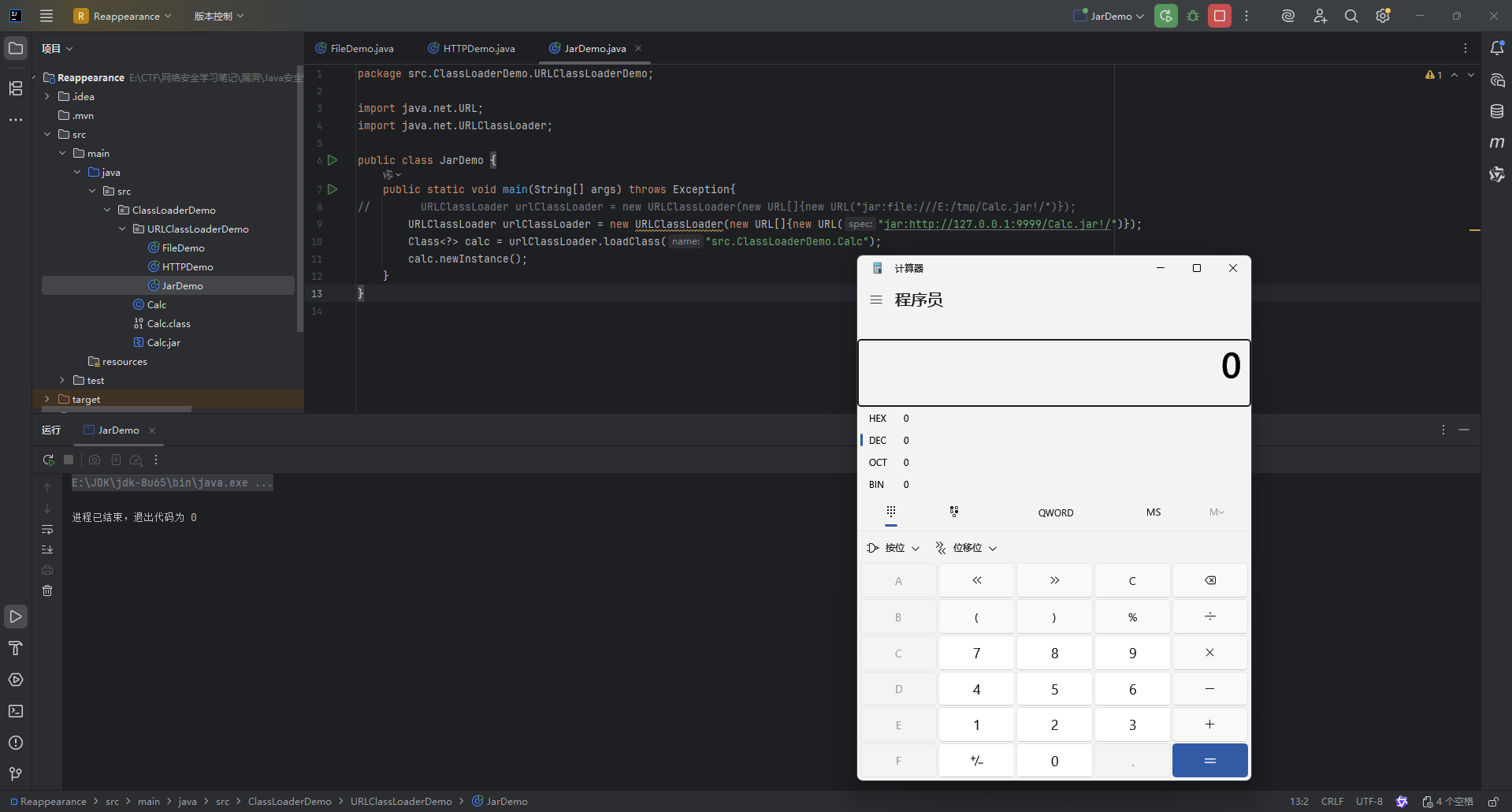The height and width of the screenshot is (812, 1512).
Task: Toggle soft-wrap in the run console
Action: tap(47, 529)
